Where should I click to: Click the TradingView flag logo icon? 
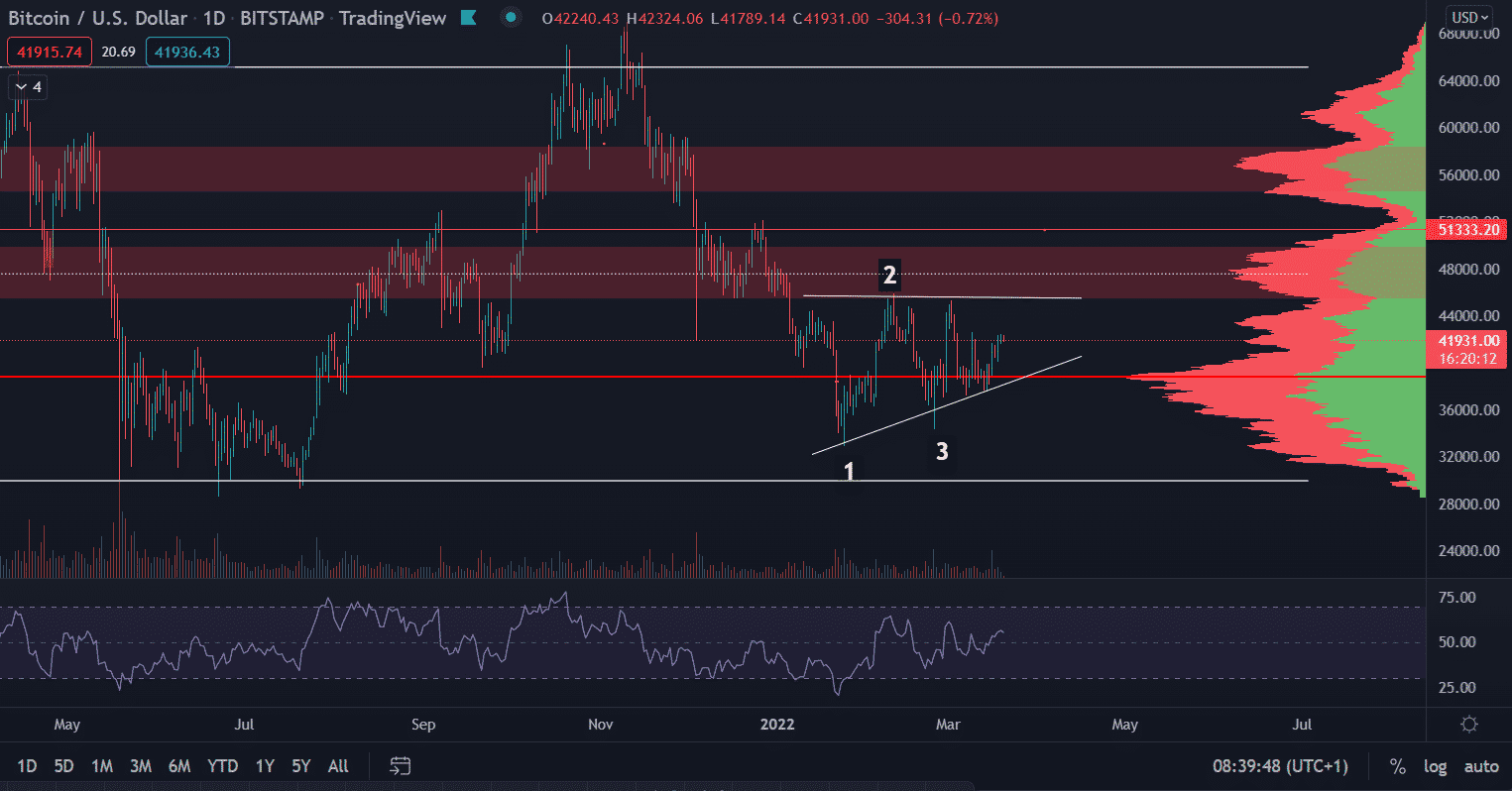469,18
